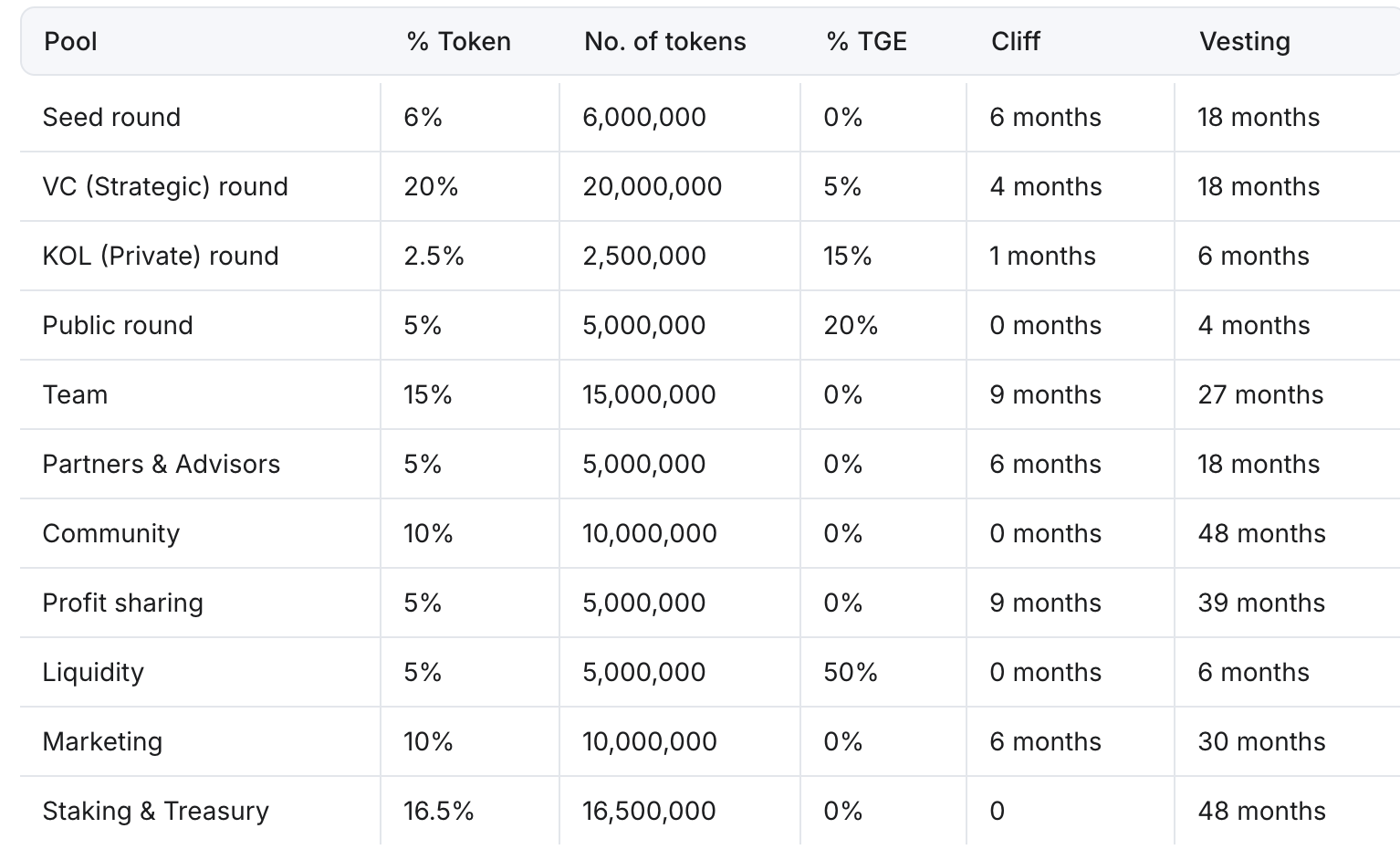Select the Staking & Treasury cell
Image resolution: width=1400 pixels, height=860 pixels.
tap(155, 812)
